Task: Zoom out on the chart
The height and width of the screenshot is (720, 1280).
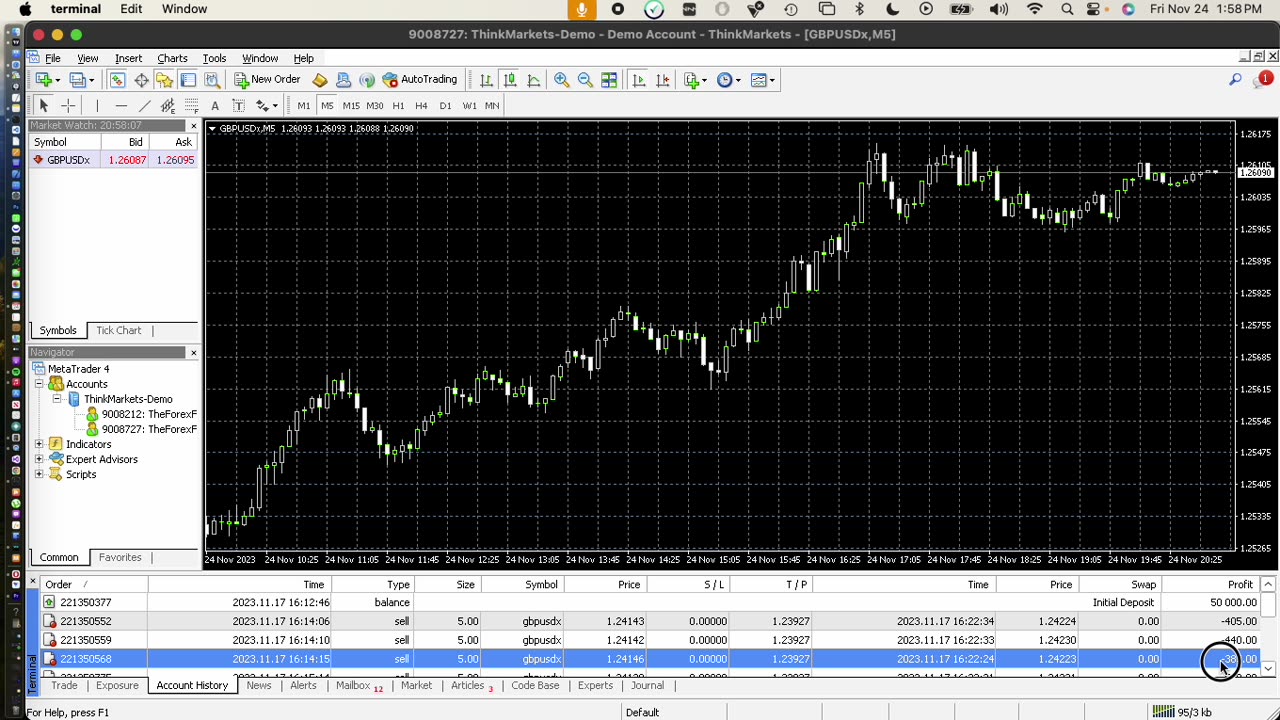Action: point(585,80)
